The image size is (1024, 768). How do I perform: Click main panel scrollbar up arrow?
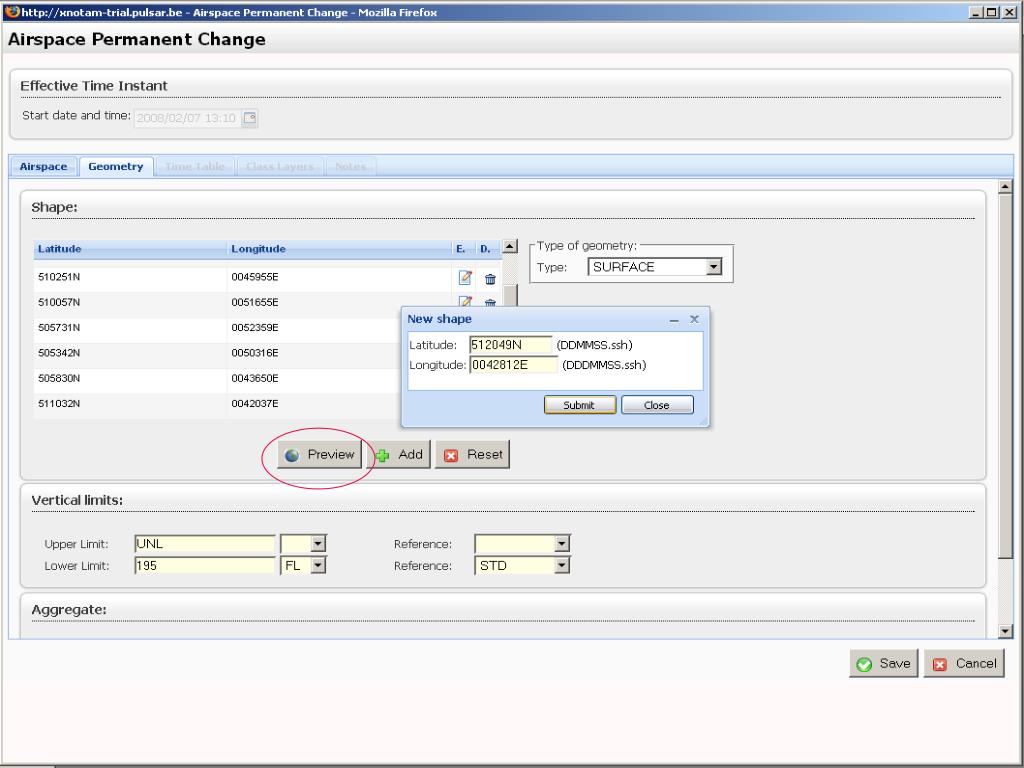tap(1006, 187)
